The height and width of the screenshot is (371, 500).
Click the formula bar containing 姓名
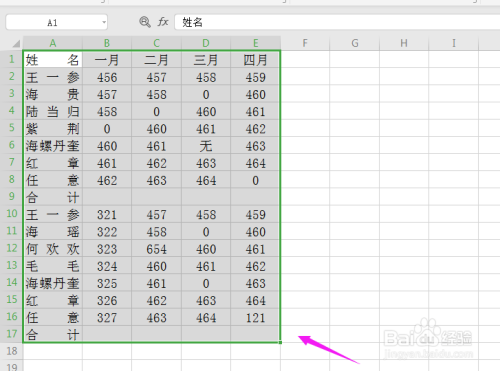[x=337, y=22]
